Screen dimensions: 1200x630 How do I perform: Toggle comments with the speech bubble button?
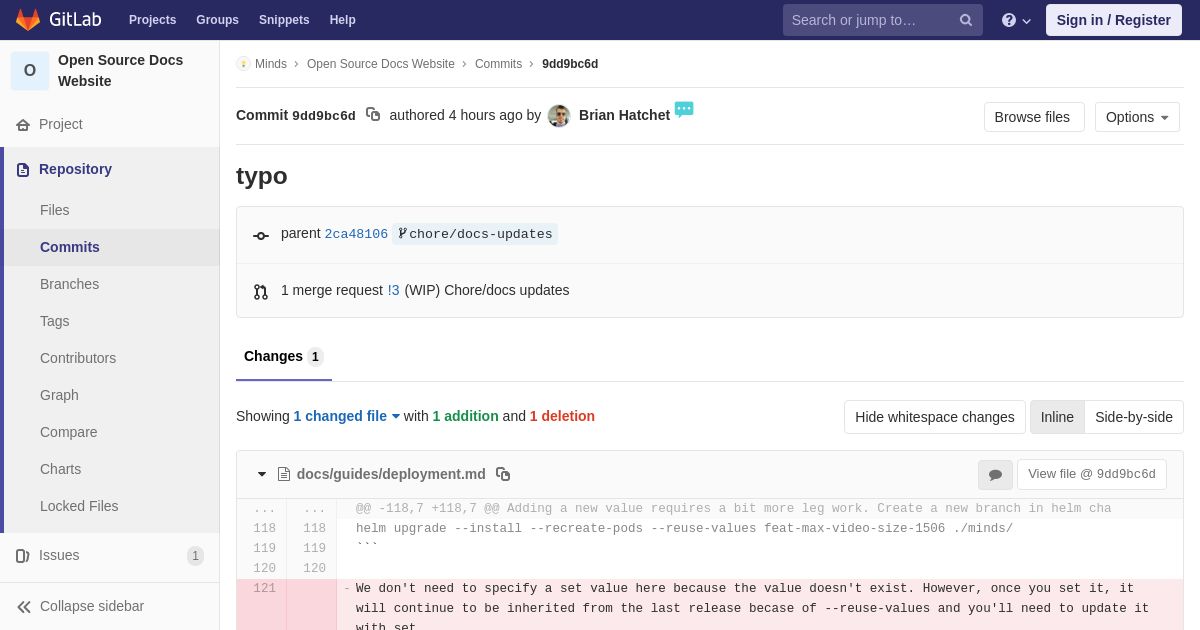coord(995,475)
